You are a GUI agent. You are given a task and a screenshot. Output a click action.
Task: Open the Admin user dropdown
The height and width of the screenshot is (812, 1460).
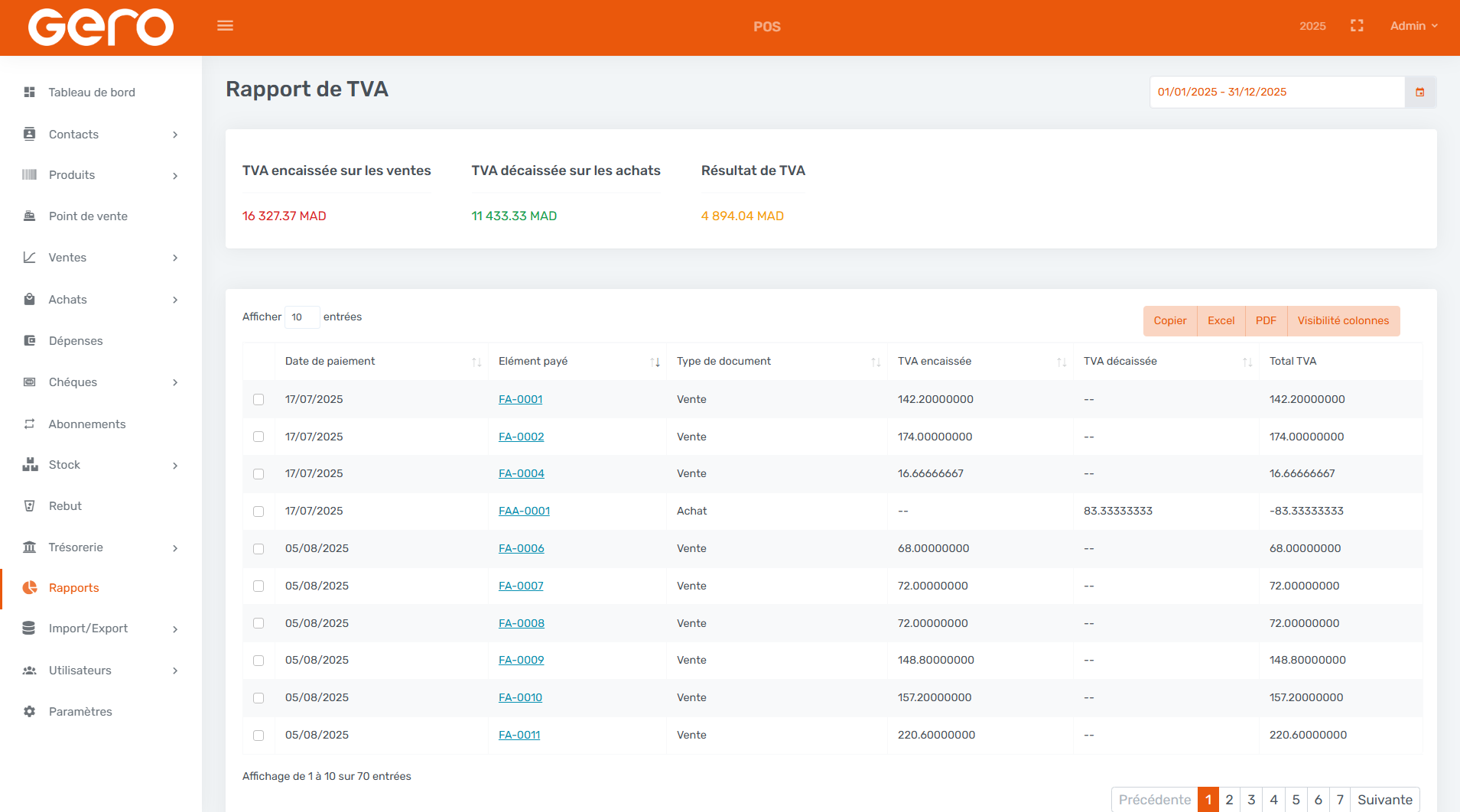(x=1413, y=26)
